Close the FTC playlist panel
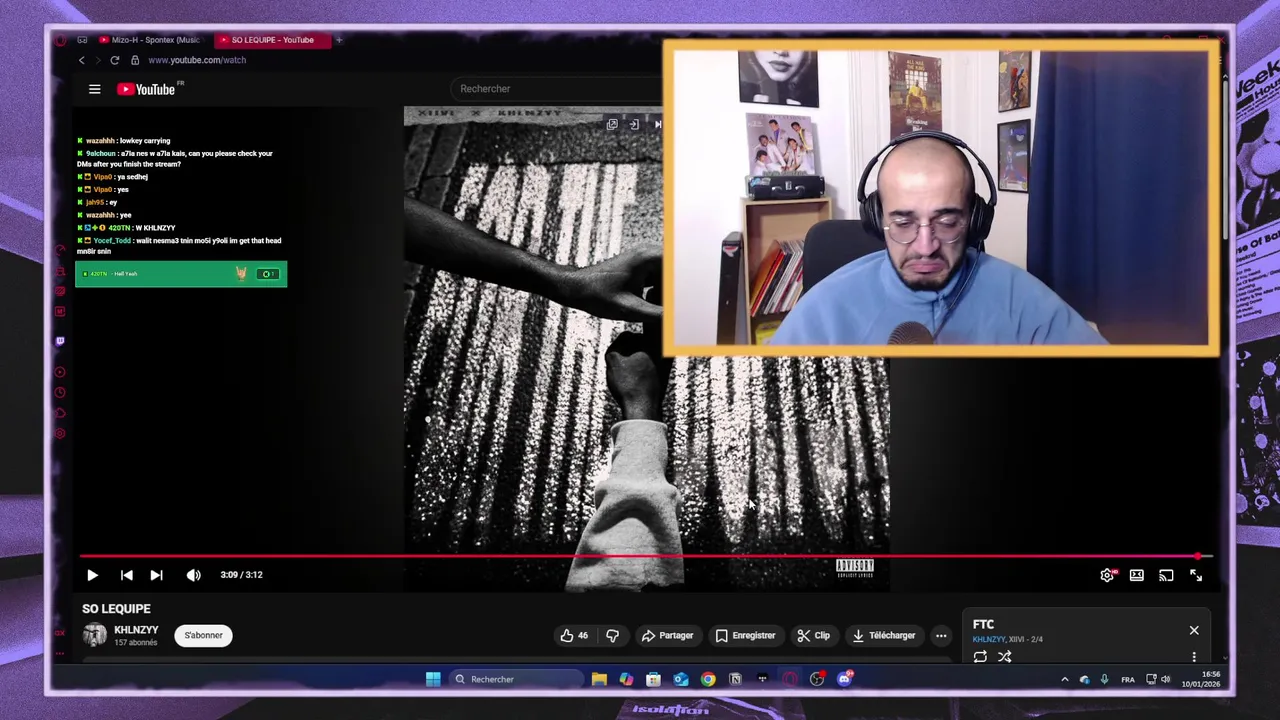 click(1194, 631)
